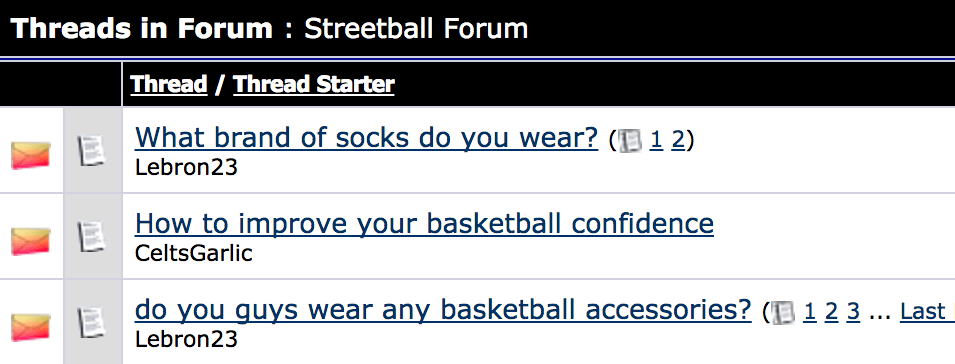Go to page 2 of accessories thread
955x364 pixels.
(831, 312)
